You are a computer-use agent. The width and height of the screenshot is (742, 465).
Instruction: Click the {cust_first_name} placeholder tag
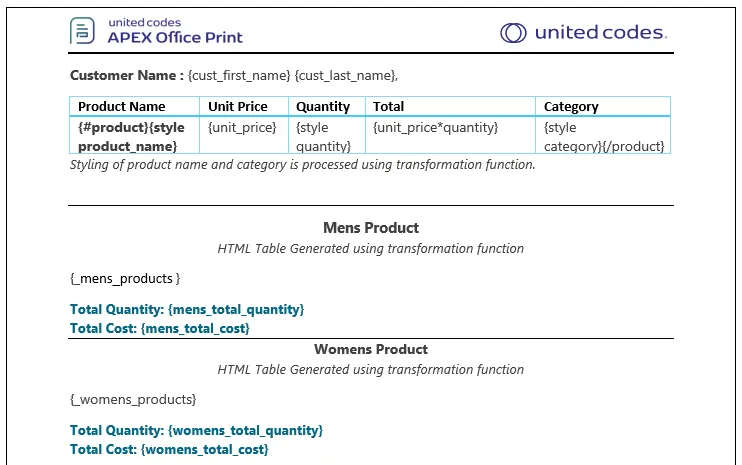coord(239,76)
